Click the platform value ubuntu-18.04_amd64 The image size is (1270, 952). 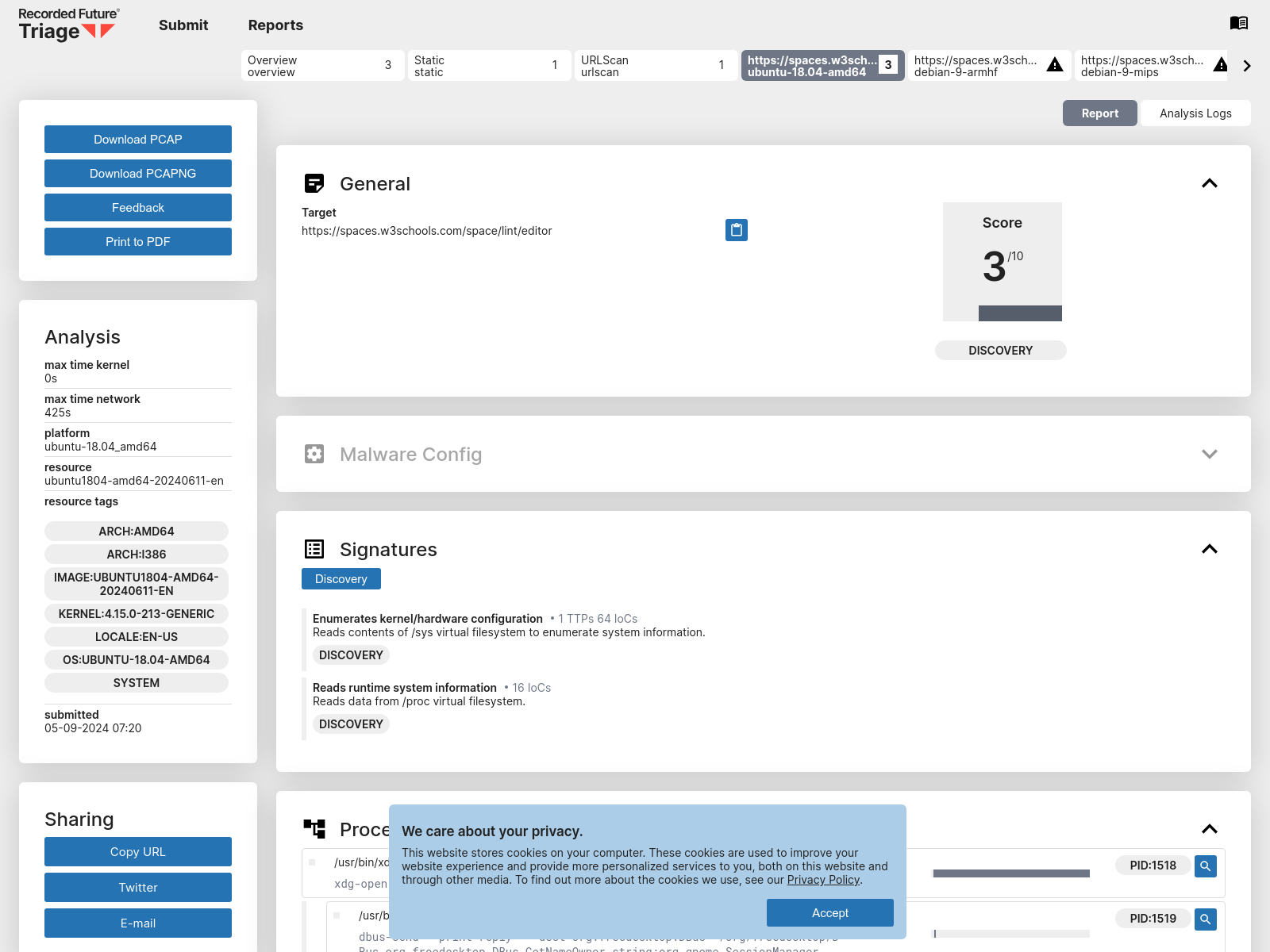click(101, 447)
